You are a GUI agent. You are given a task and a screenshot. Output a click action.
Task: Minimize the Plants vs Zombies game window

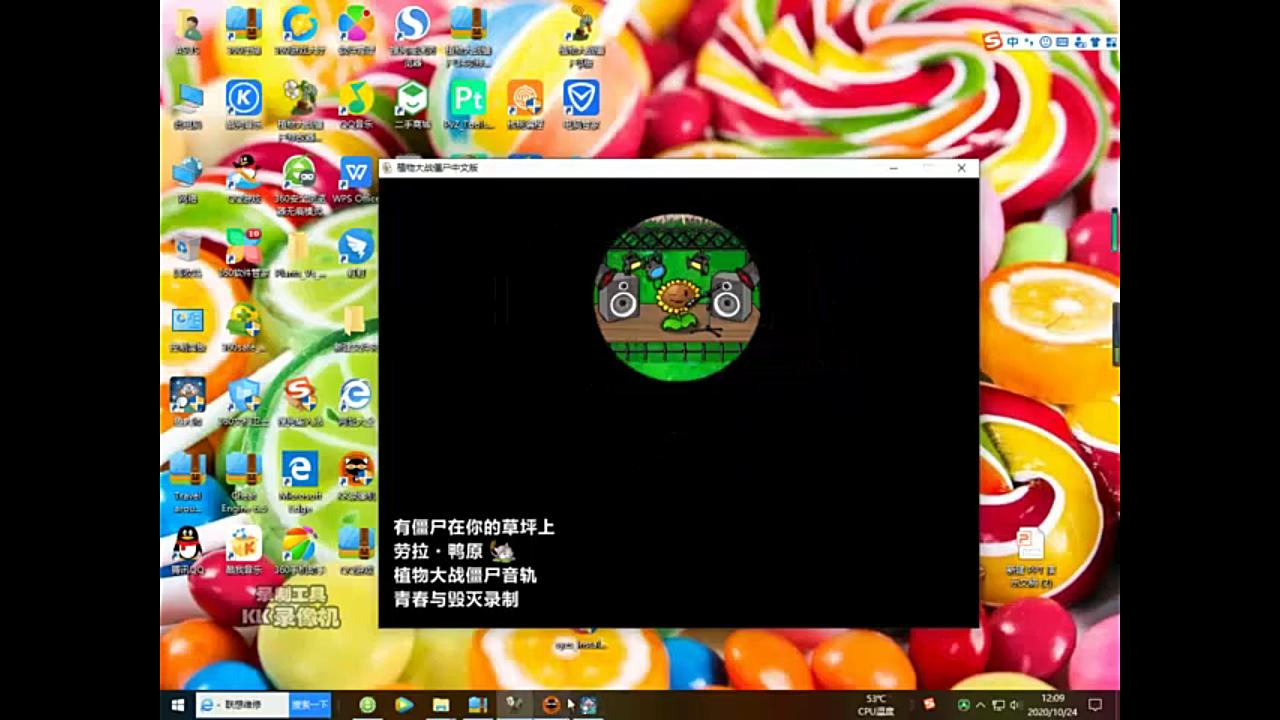pos(893,168)
